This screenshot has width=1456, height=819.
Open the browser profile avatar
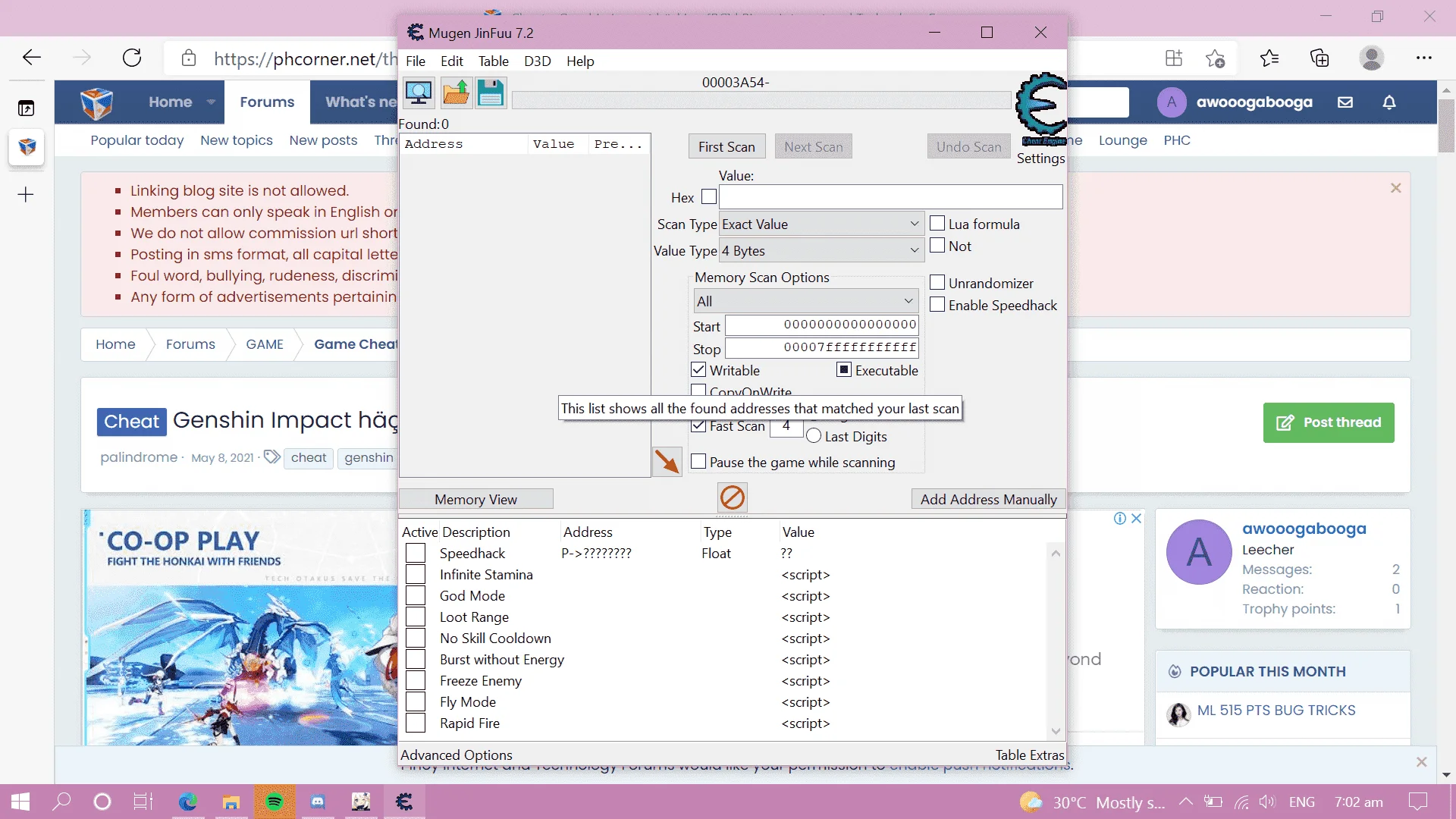pyautogui.click(x=1372, y=58)
